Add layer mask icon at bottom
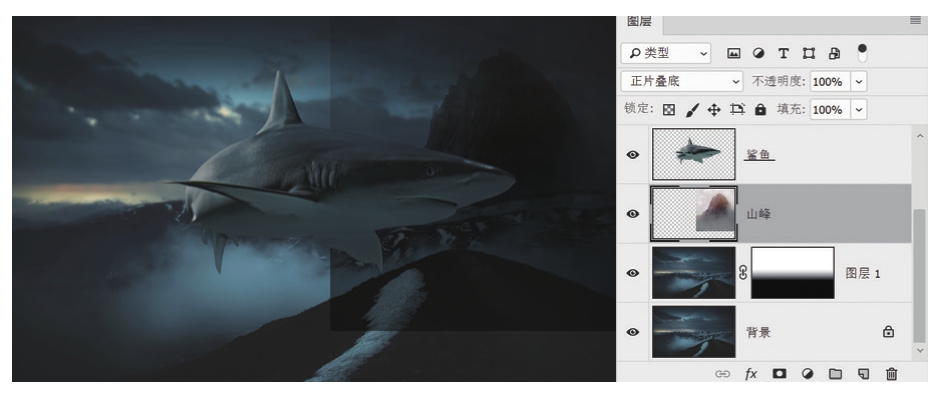 click(779, 374)
